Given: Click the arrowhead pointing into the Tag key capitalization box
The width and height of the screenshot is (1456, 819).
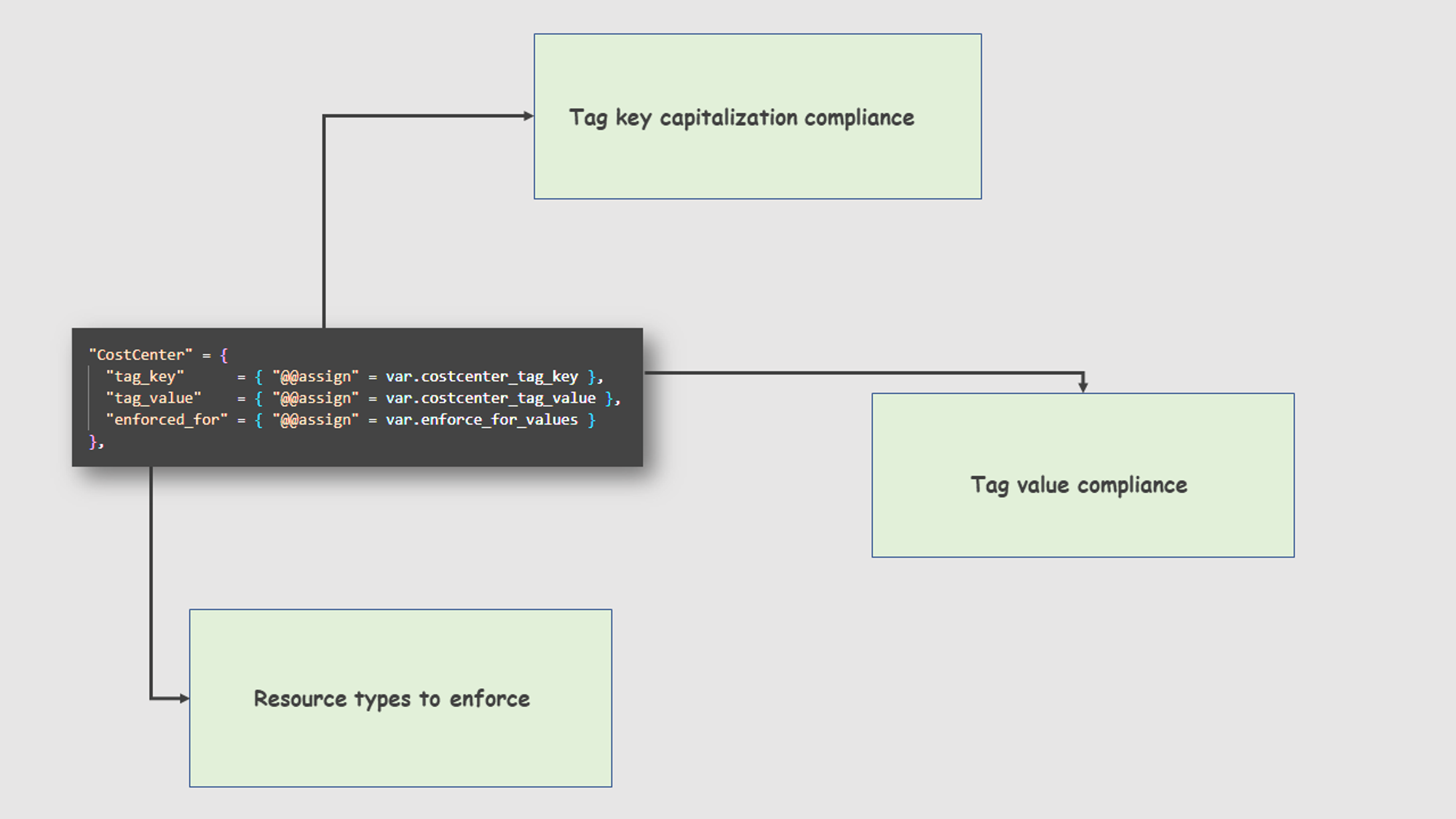Looking at the screenshot, I should 528,116.
